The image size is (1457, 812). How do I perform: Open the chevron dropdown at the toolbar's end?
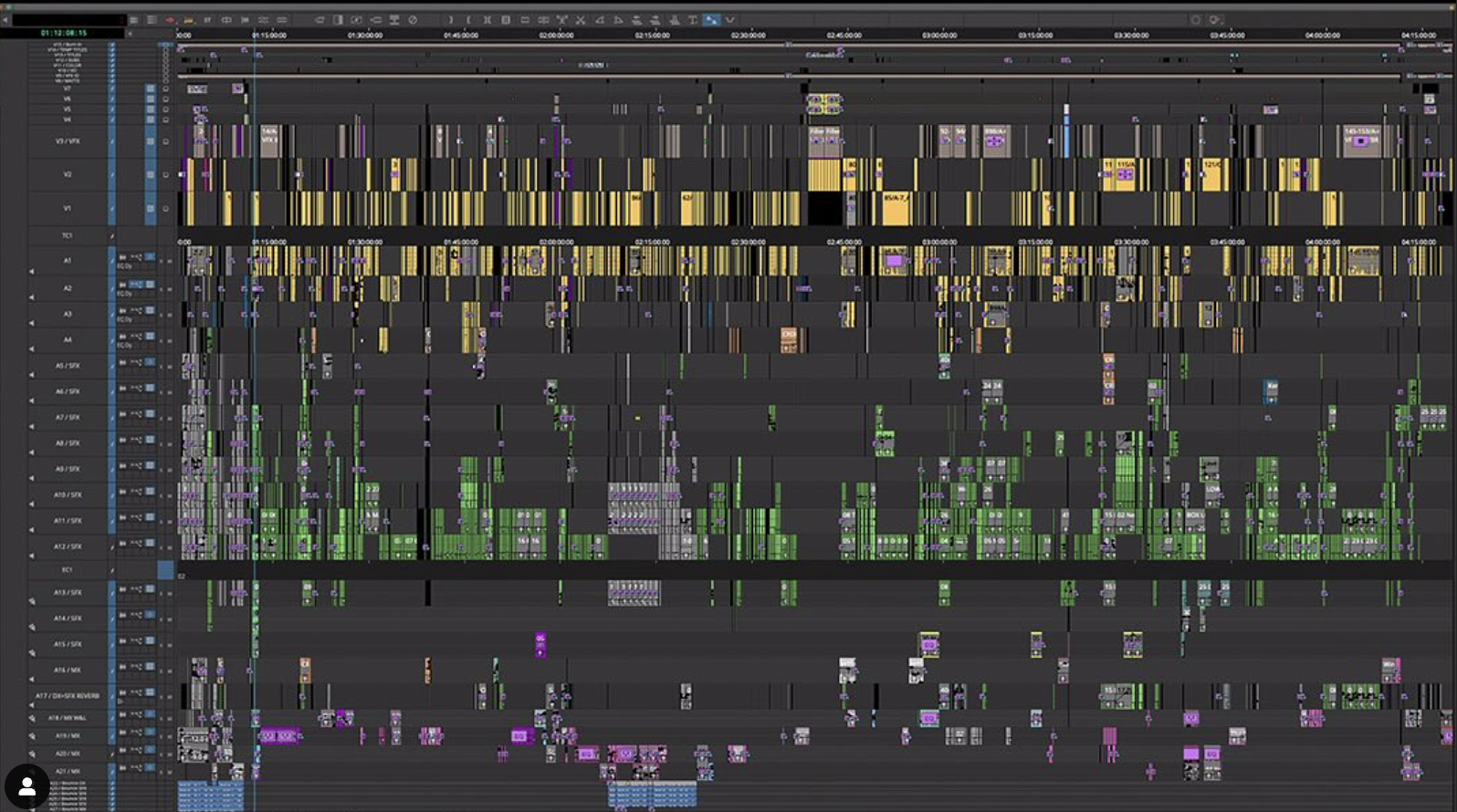click(x=729, y=19)
